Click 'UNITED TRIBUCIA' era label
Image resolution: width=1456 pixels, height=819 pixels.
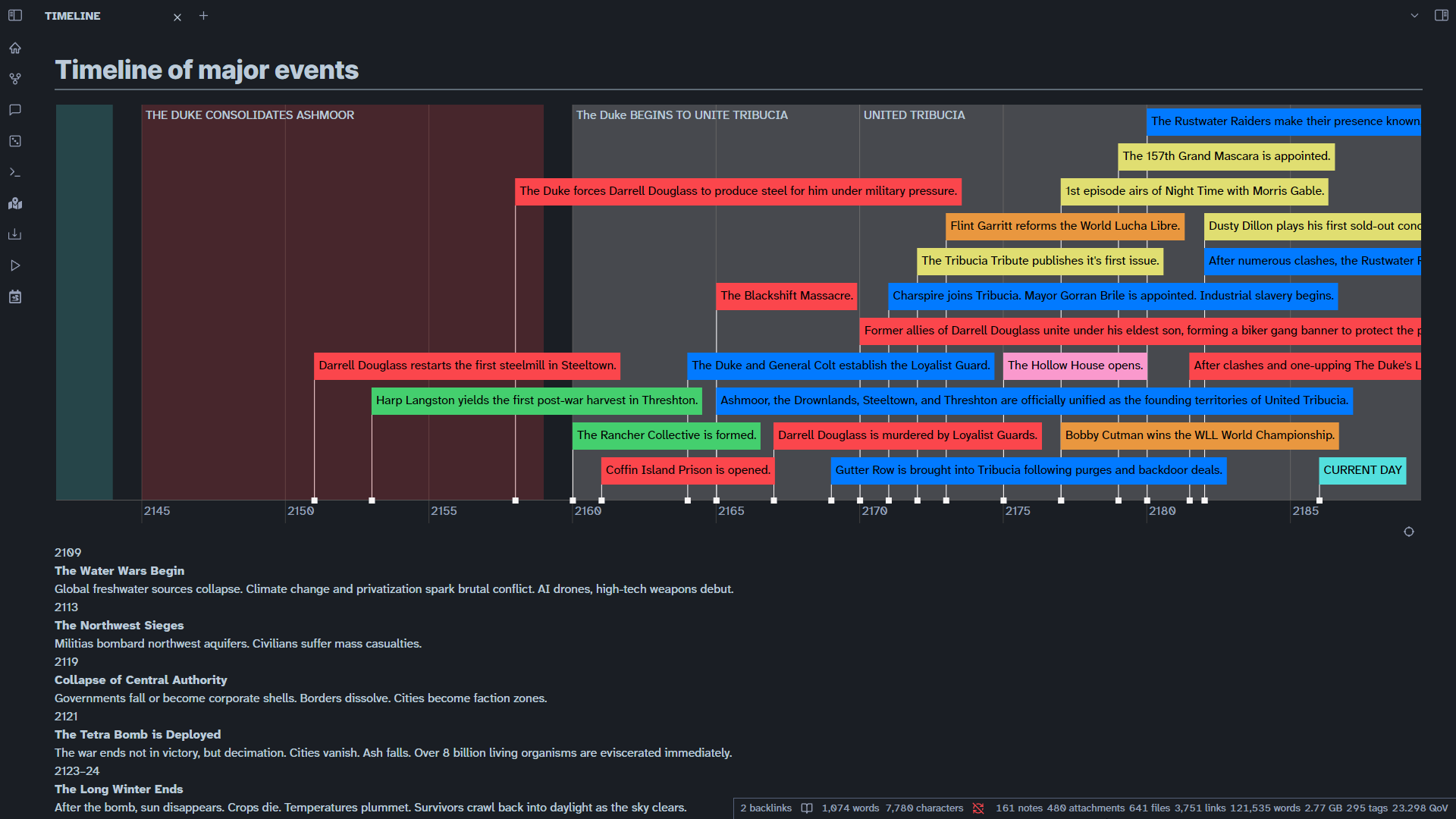pos(914,115)
